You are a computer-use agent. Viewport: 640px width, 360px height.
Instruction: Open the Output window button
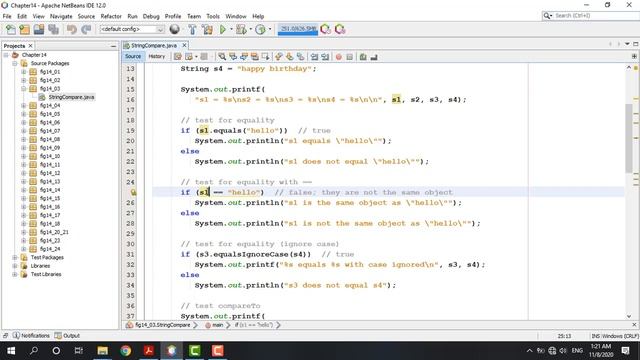67,336
